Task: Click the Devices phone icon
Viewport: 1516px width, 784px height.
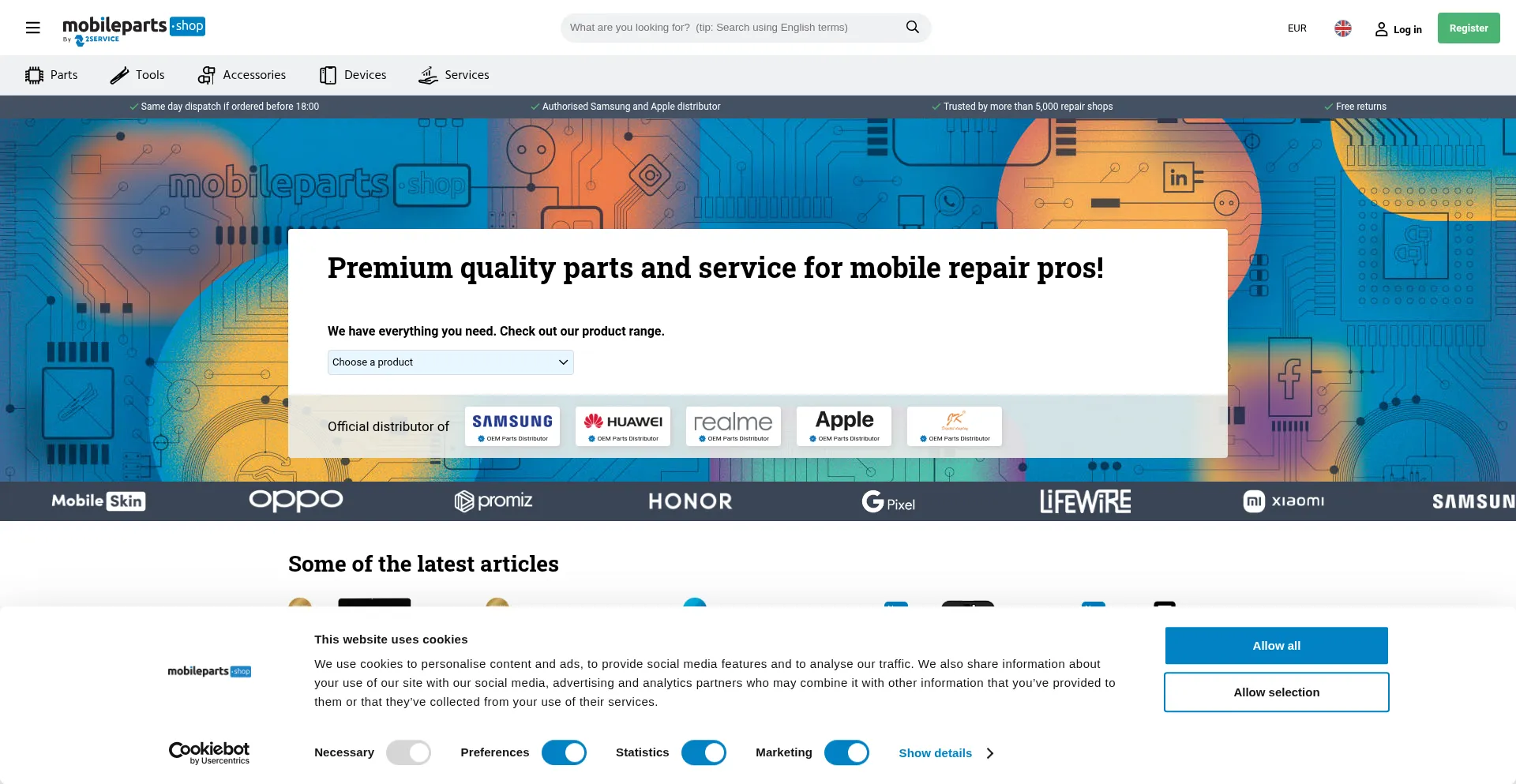Action: [328, 75]
